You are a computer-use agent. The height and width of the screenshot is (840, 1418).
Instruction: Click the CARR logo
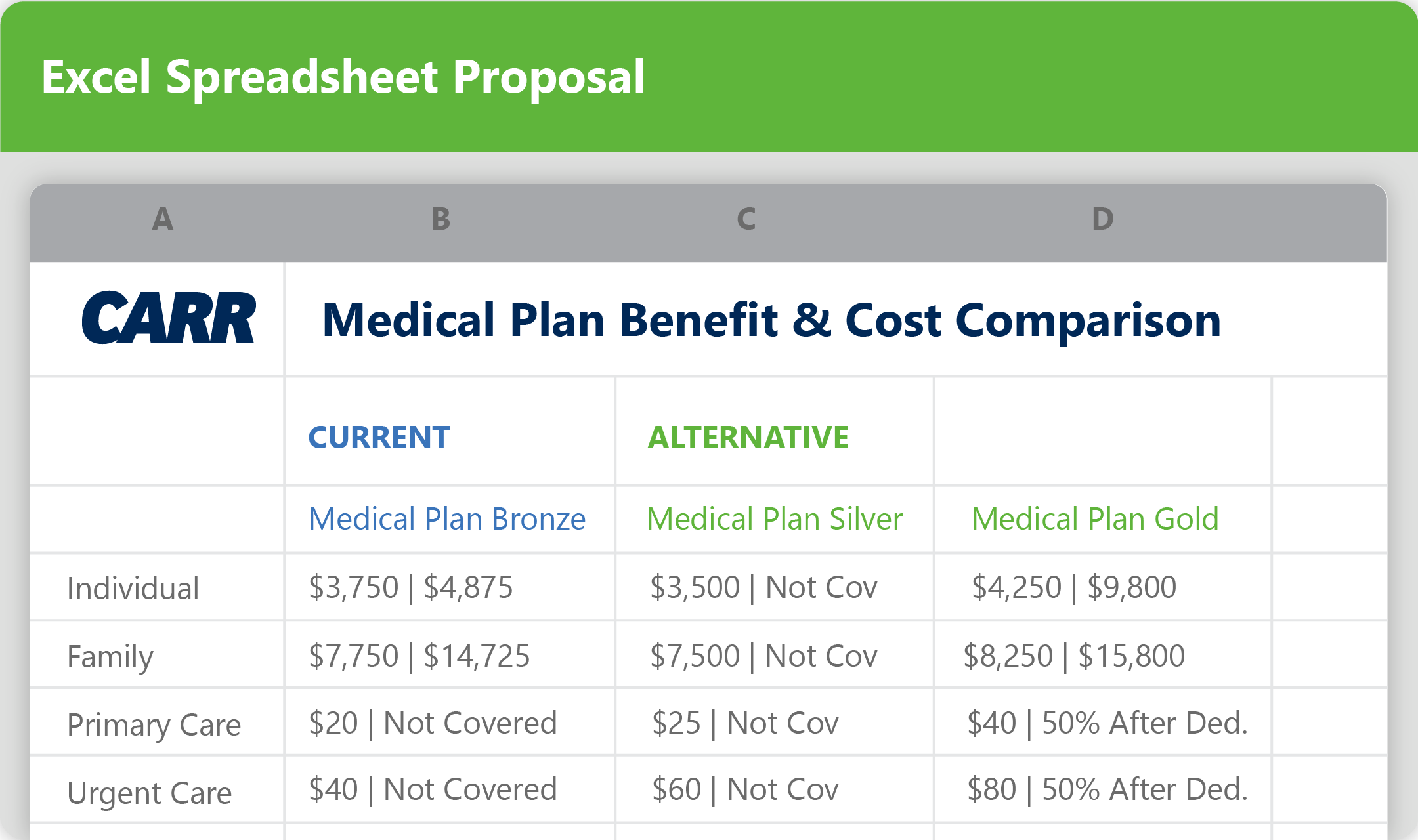click(x=168, y=318)
